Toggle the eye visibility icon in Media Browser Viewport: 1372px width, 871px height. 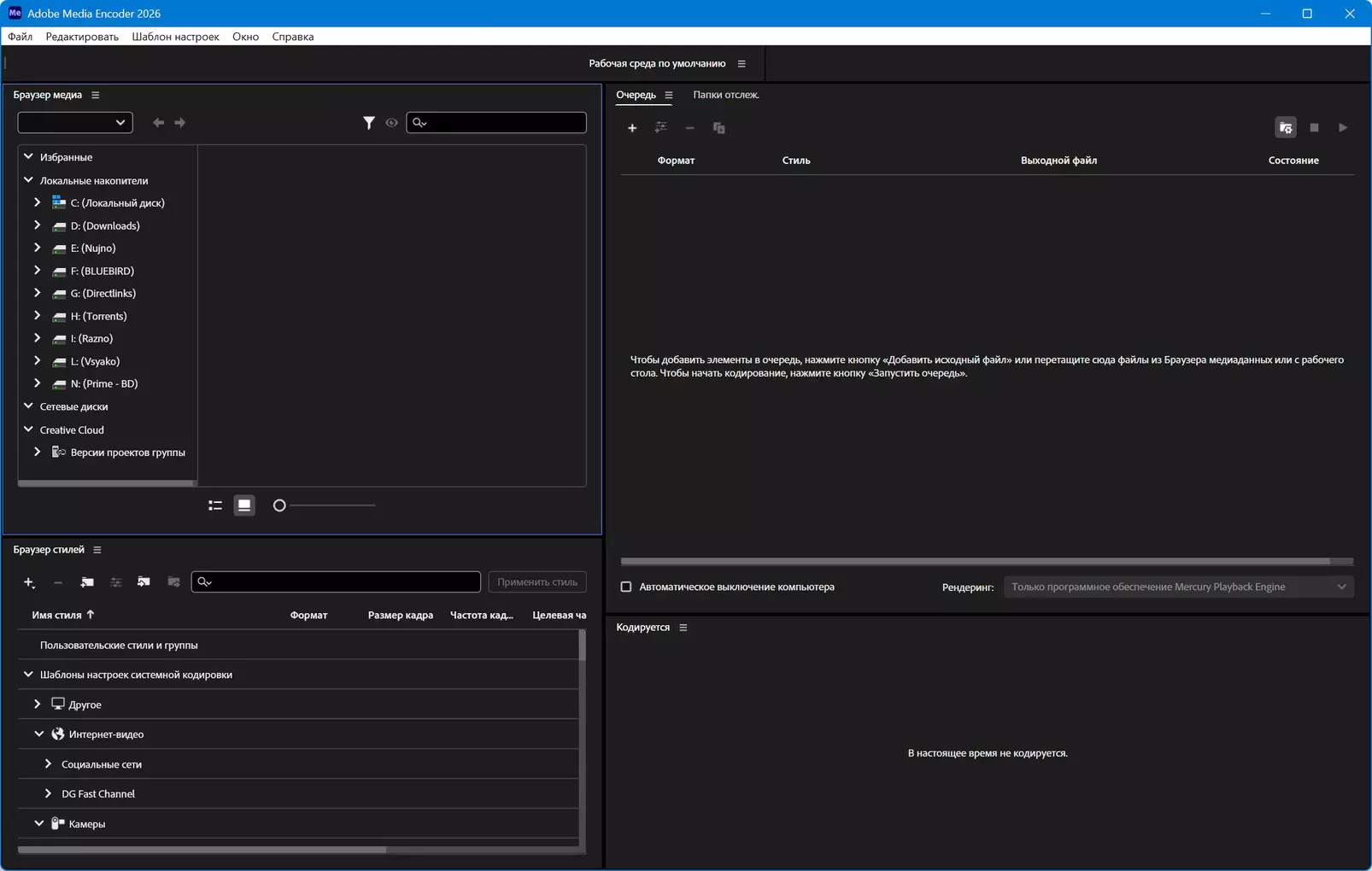(391, 123)
